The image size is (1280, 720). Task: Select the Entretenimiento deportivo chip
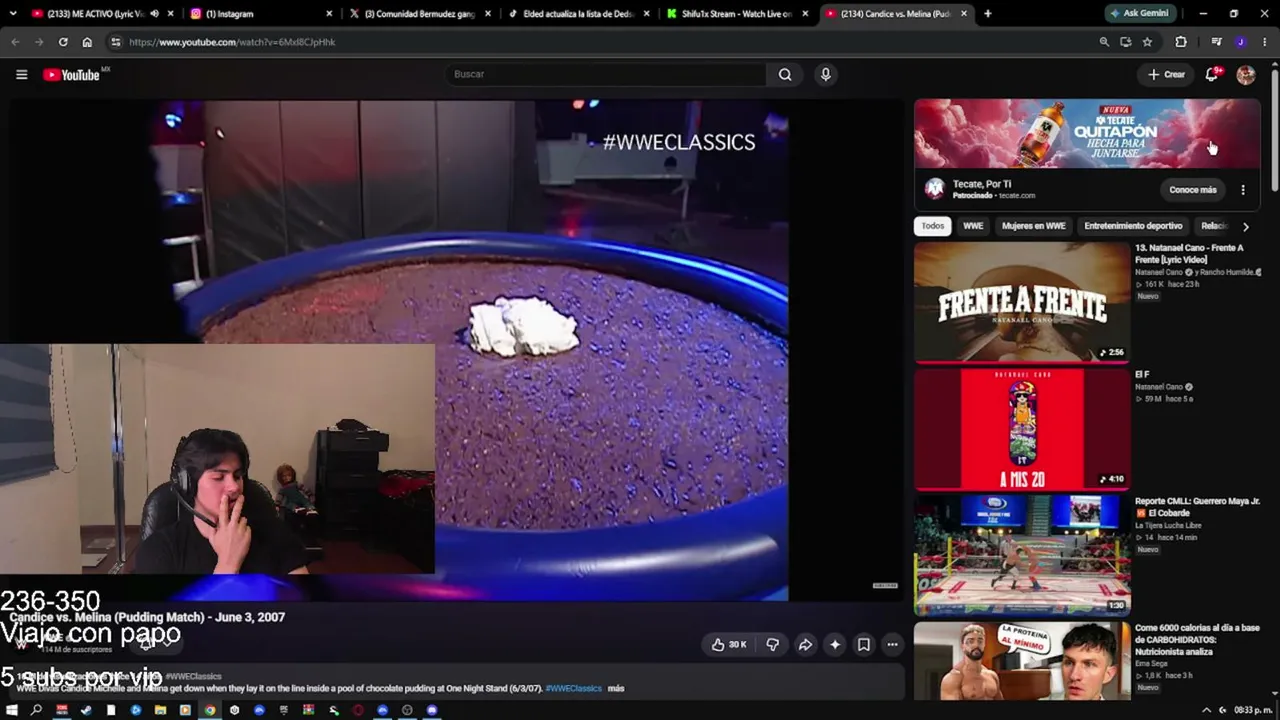[x=1133, y=226]
